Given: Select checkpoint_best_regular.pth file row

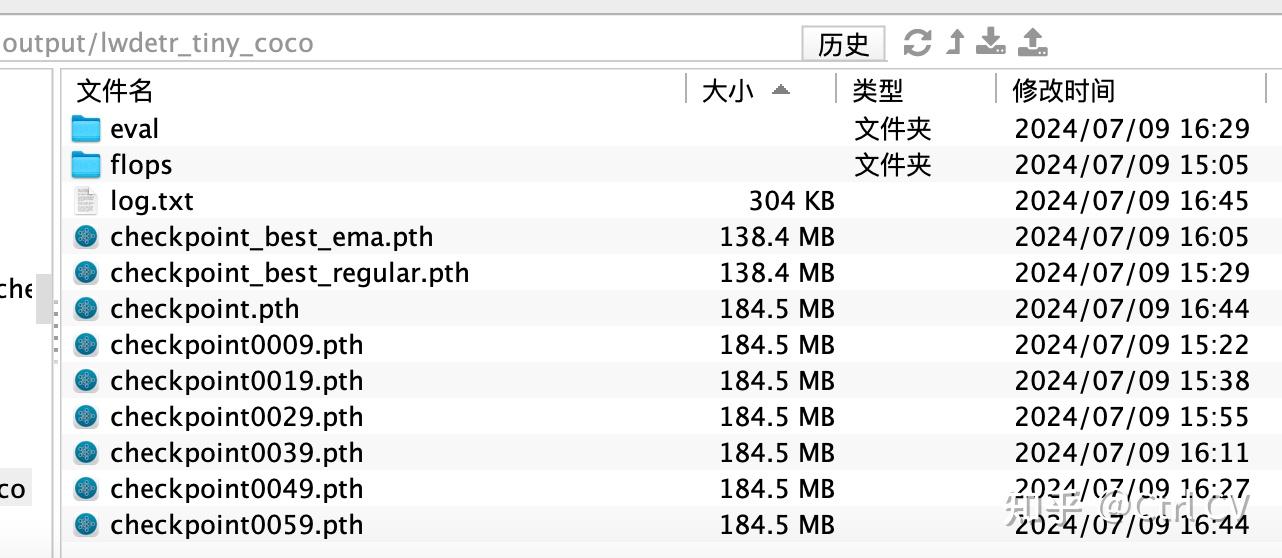Looking at the screenshot, I should tap(671, 273).
